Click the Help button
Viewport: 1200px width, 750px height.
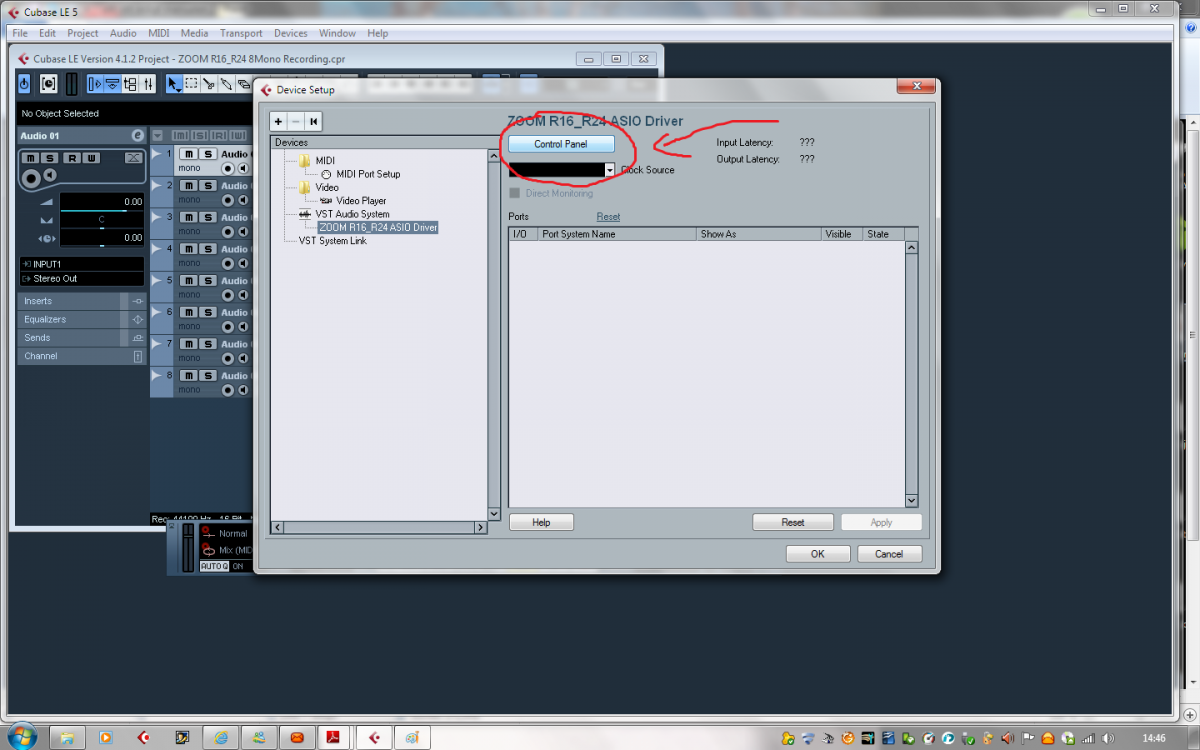coord(541,522)
